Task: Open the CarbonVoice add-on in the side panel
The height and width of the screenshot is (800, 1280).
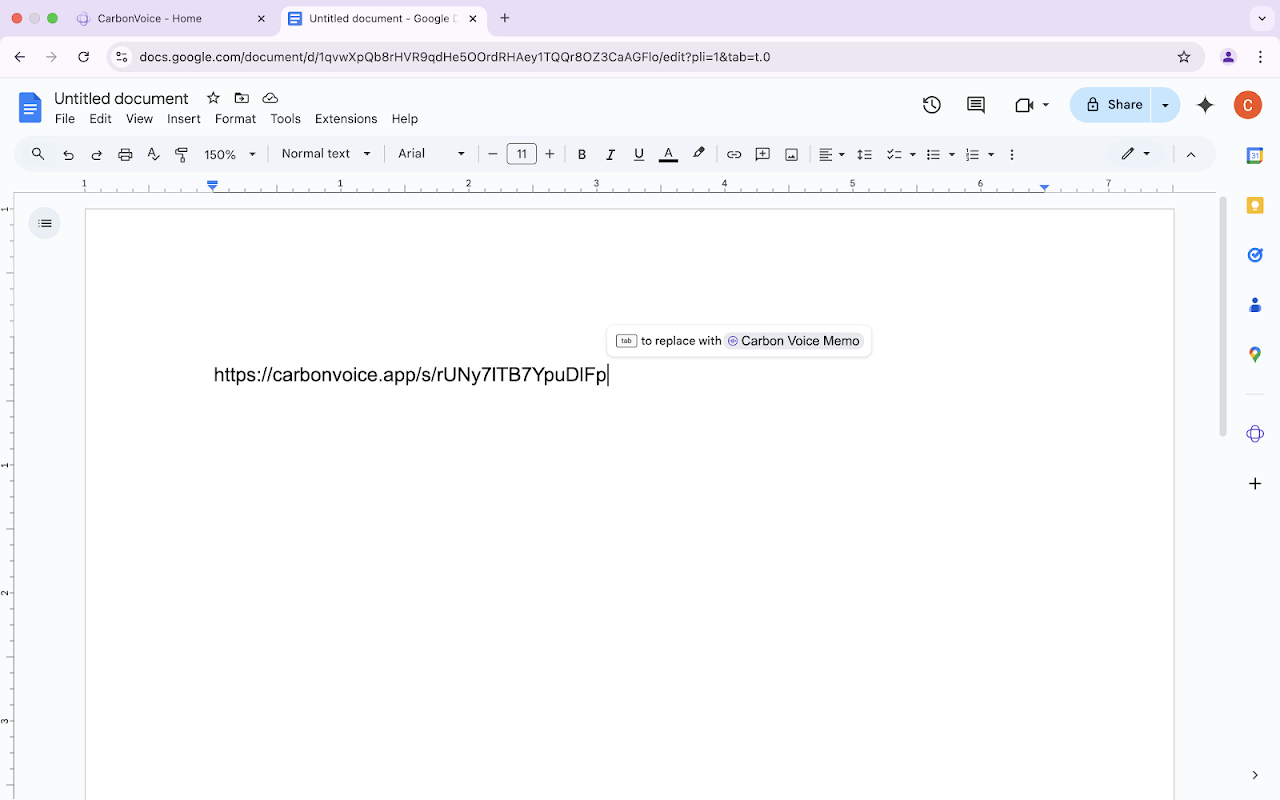Action: point(1255,434)
